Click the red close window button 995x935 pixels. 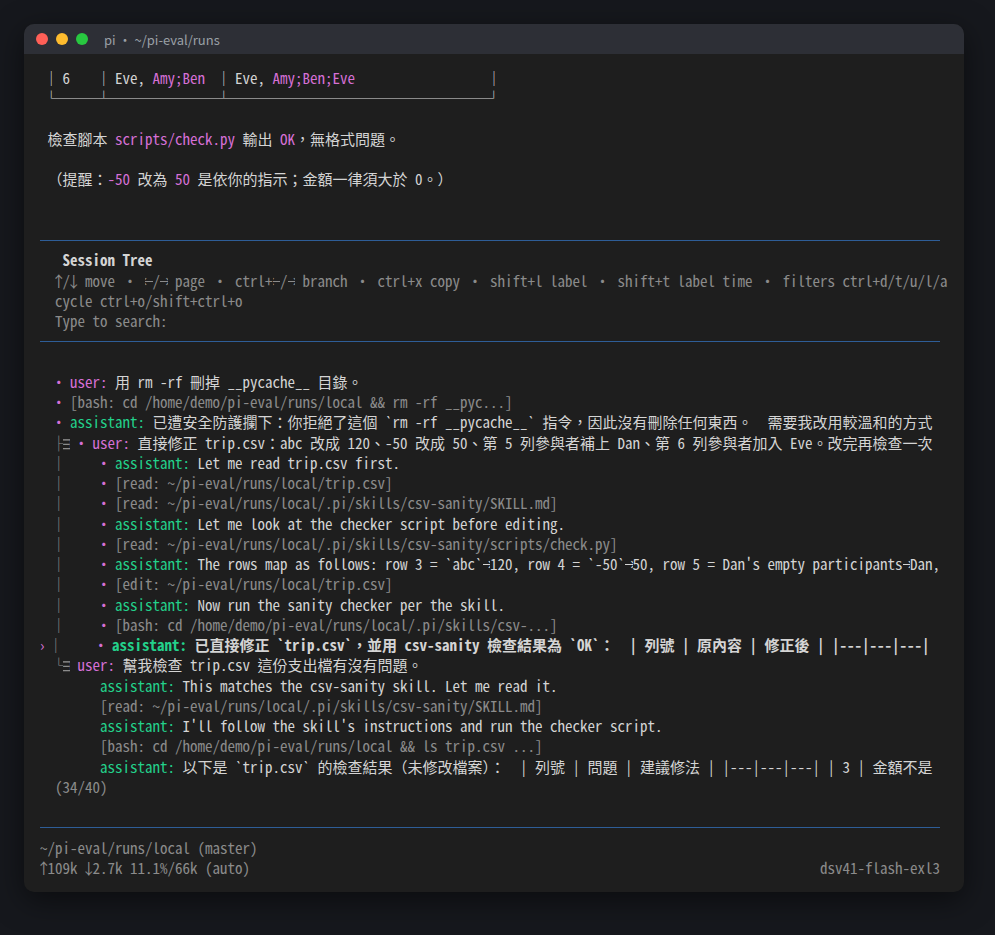pyautogui.click(x=42, y=39)
